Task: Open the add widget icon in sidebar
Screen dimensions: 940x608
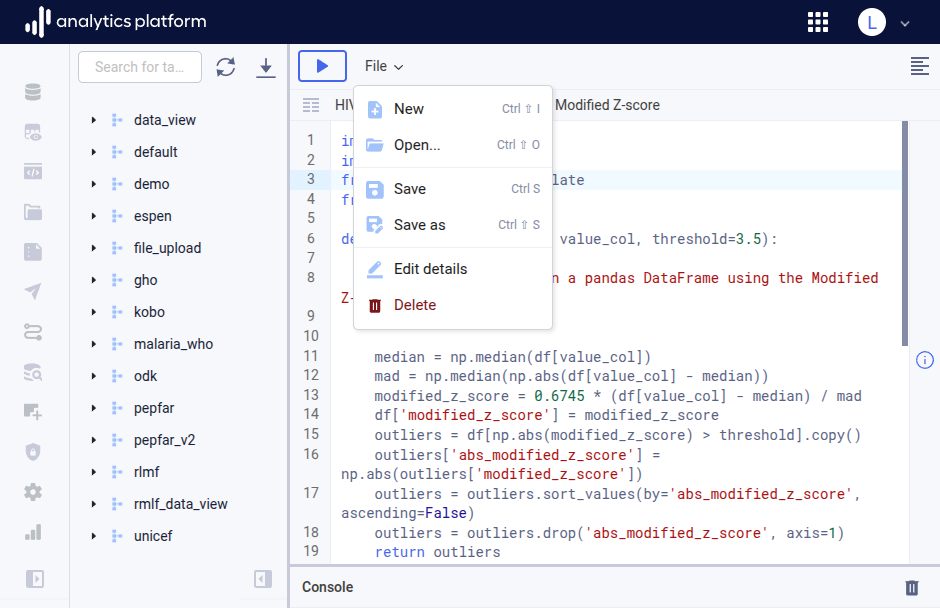Action: click(x=33, y=412)
